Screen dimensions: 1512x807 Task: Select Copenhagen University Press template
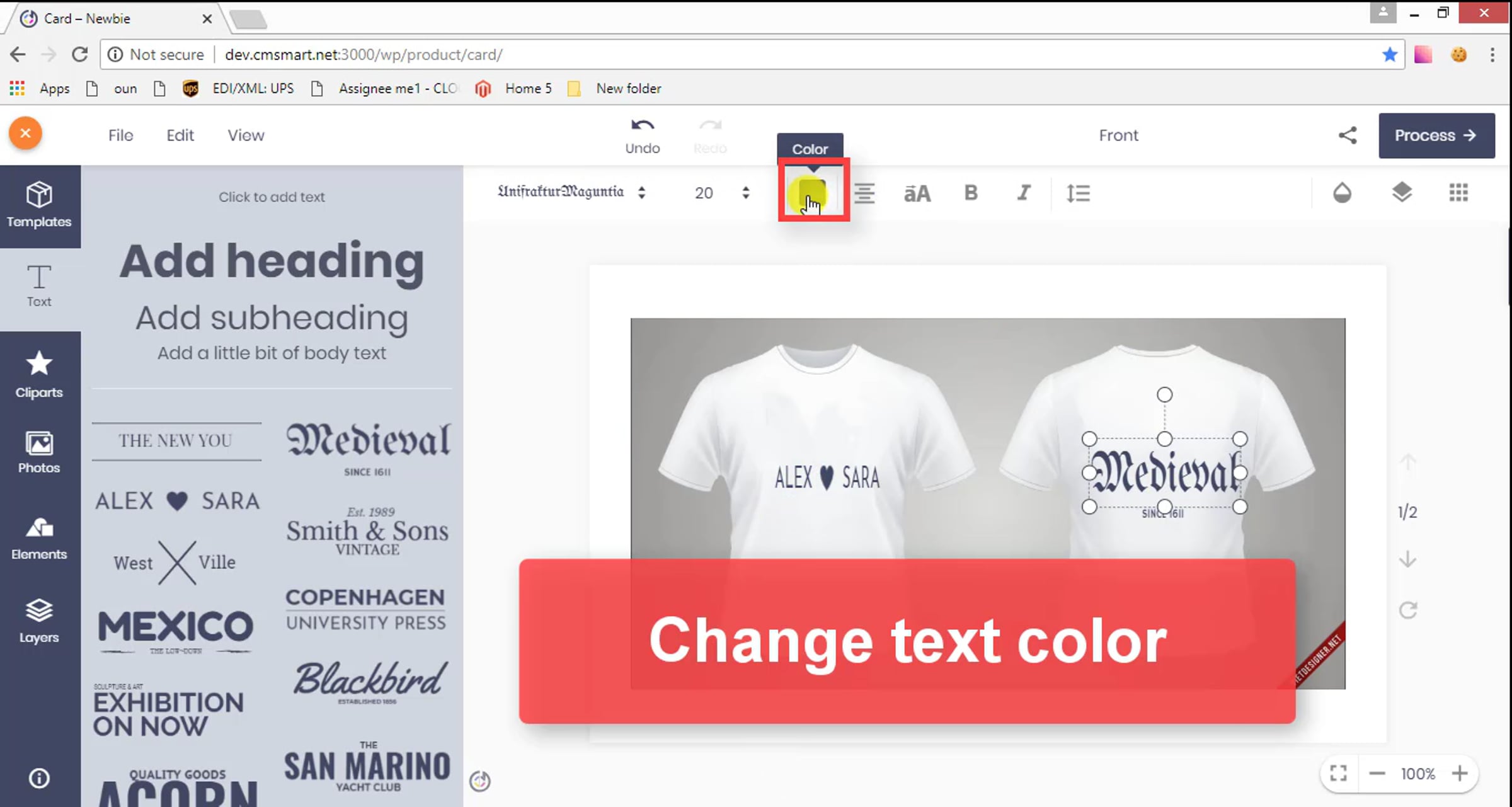click(365, 609)
